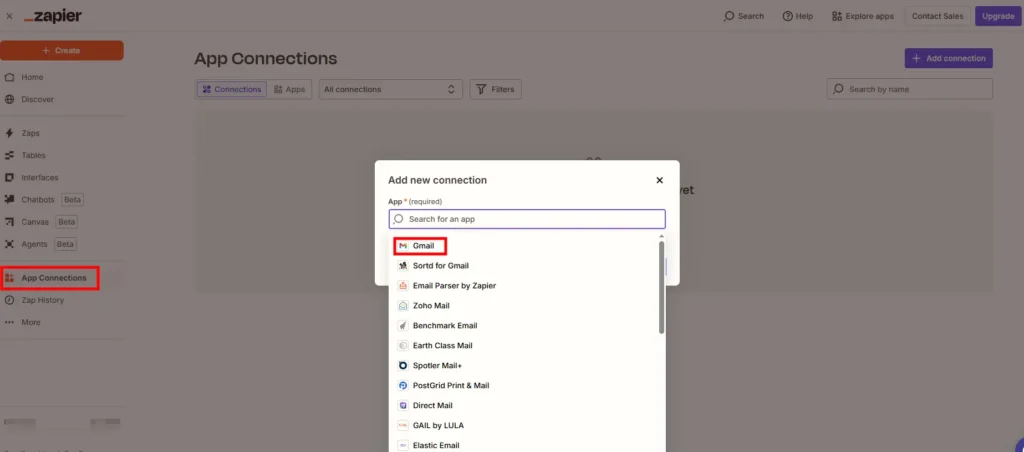Image resolution: width=1024 pixels, height=452 pixels.
Task: Click the orange Create button
Action: coord(61,50)
